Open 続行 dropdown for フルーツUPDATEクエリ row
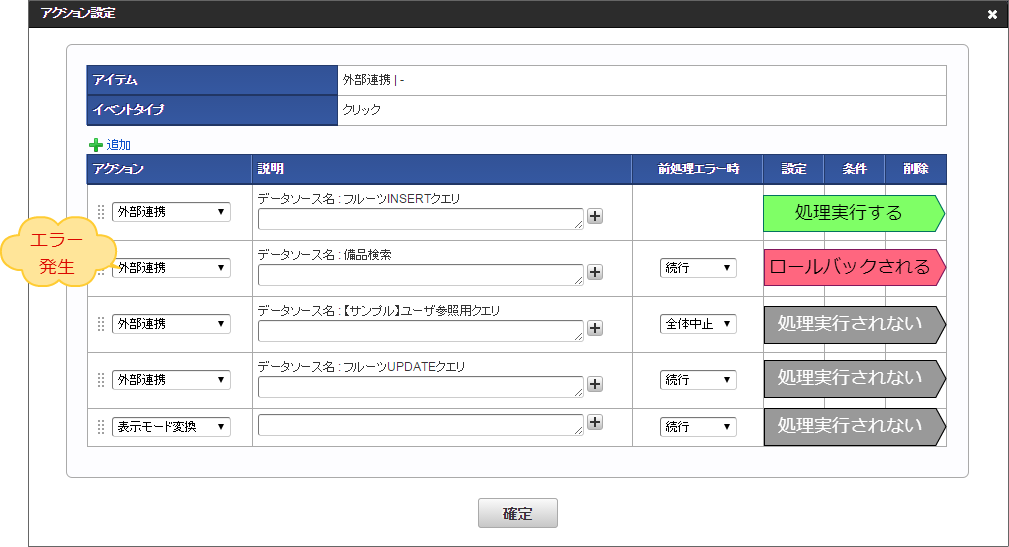The width and height of the screenshot is (1009, 547). click(x=698, y=380)
